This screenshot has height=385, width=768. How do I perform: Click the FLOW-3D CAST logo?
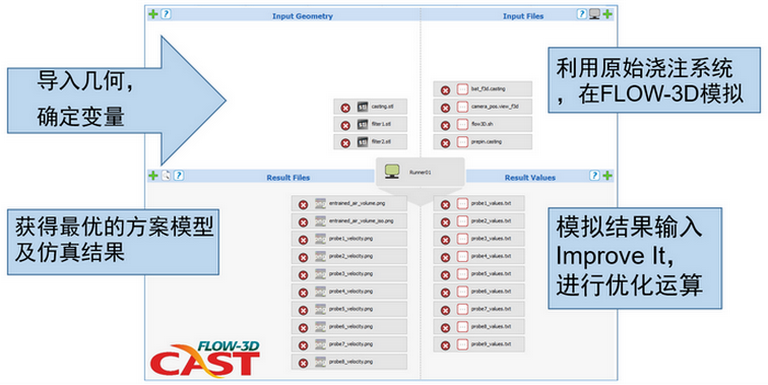click(x=205, y=360)
